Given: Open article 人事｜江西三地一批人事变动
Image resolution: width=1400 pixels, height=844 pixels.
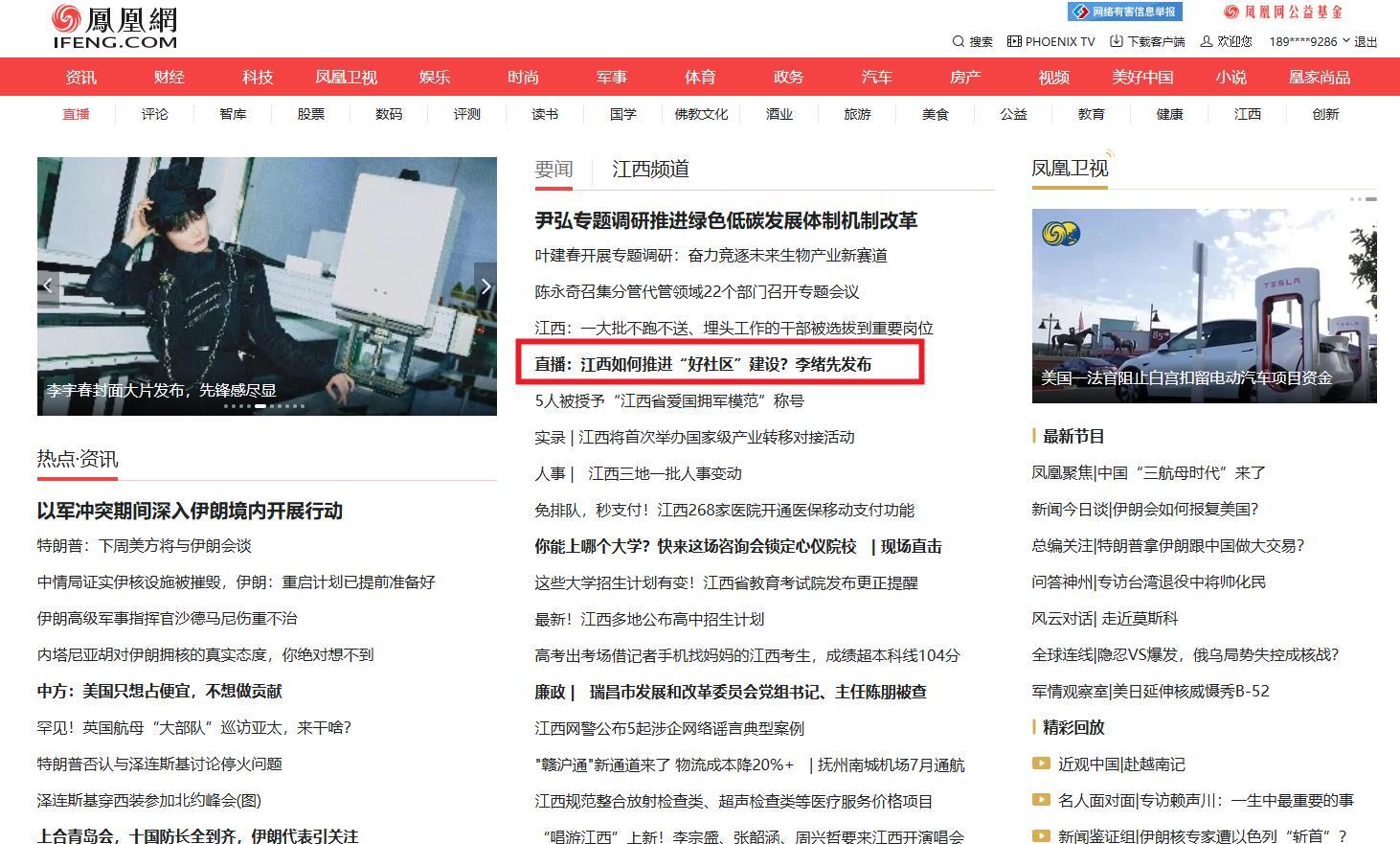Looking at the screenshot, I should coord(638,473).
